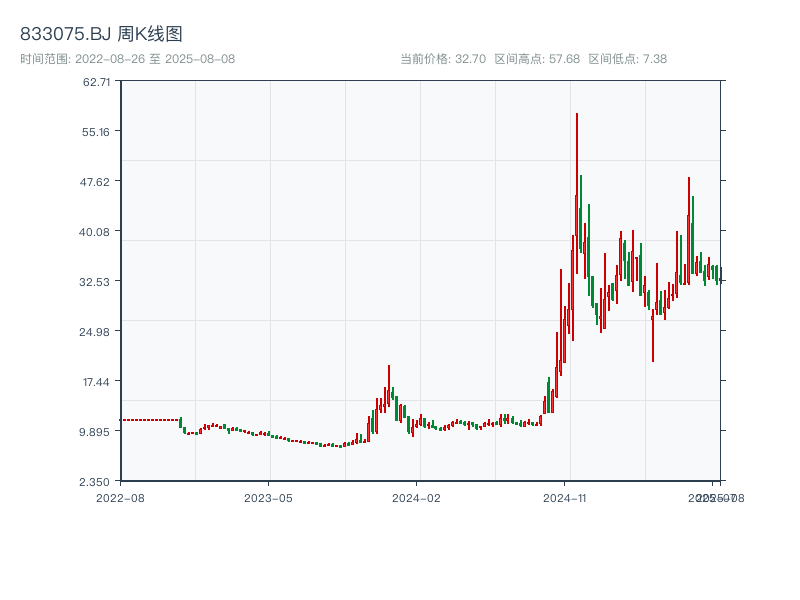Click y-axis label 55.16
This screenshot has height=600, width=800.
96,132
